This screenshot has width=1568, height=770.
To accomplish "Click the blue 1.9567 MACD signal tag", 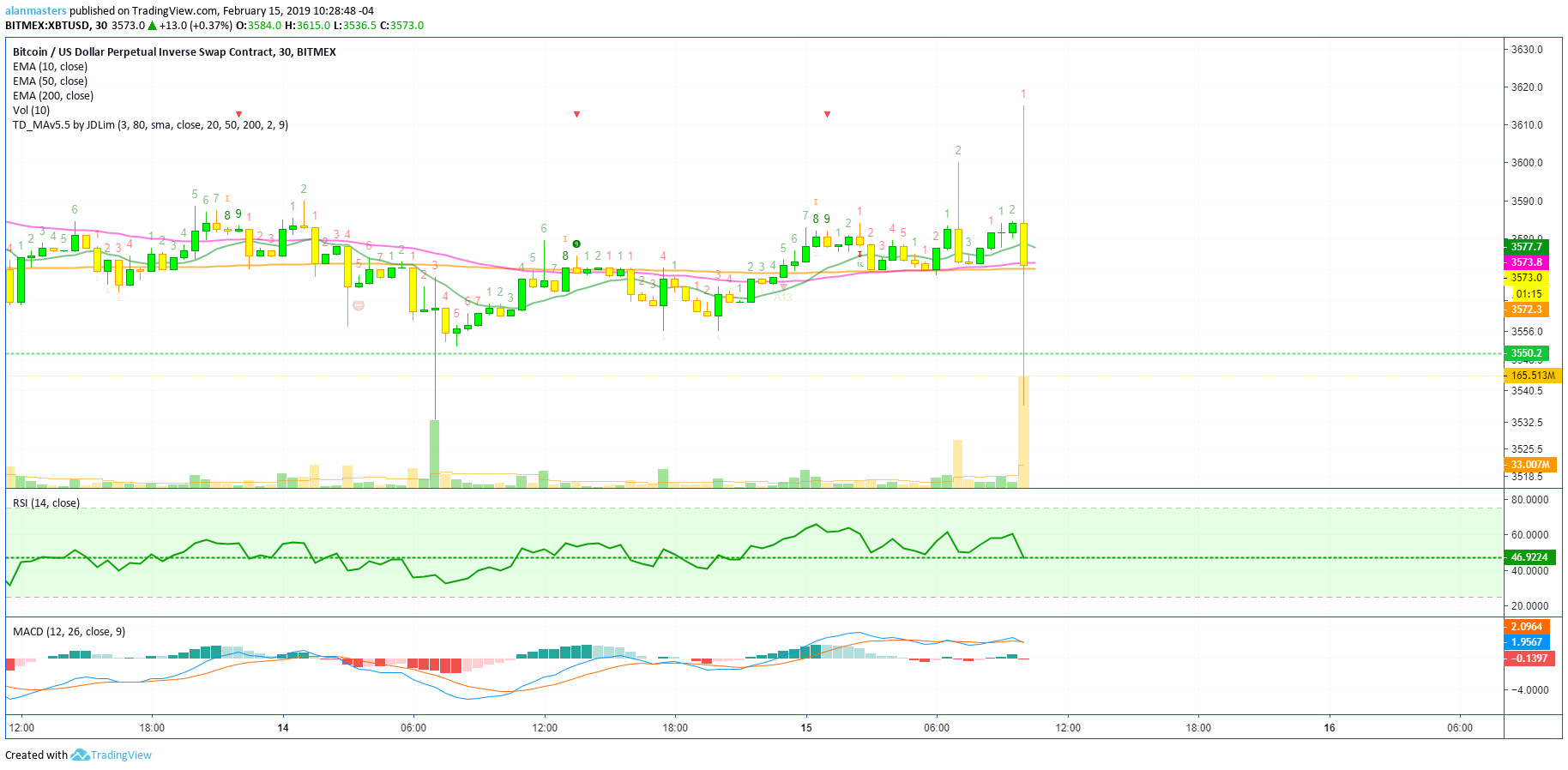I will (x=1526, y=642).
